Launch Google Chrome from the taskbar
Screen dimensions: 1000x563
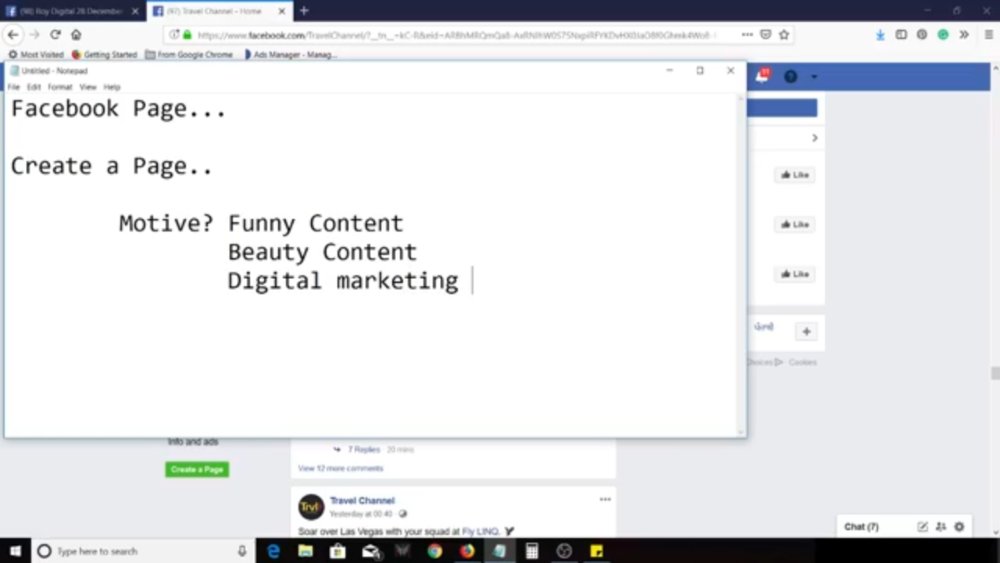tap(434, 551)
